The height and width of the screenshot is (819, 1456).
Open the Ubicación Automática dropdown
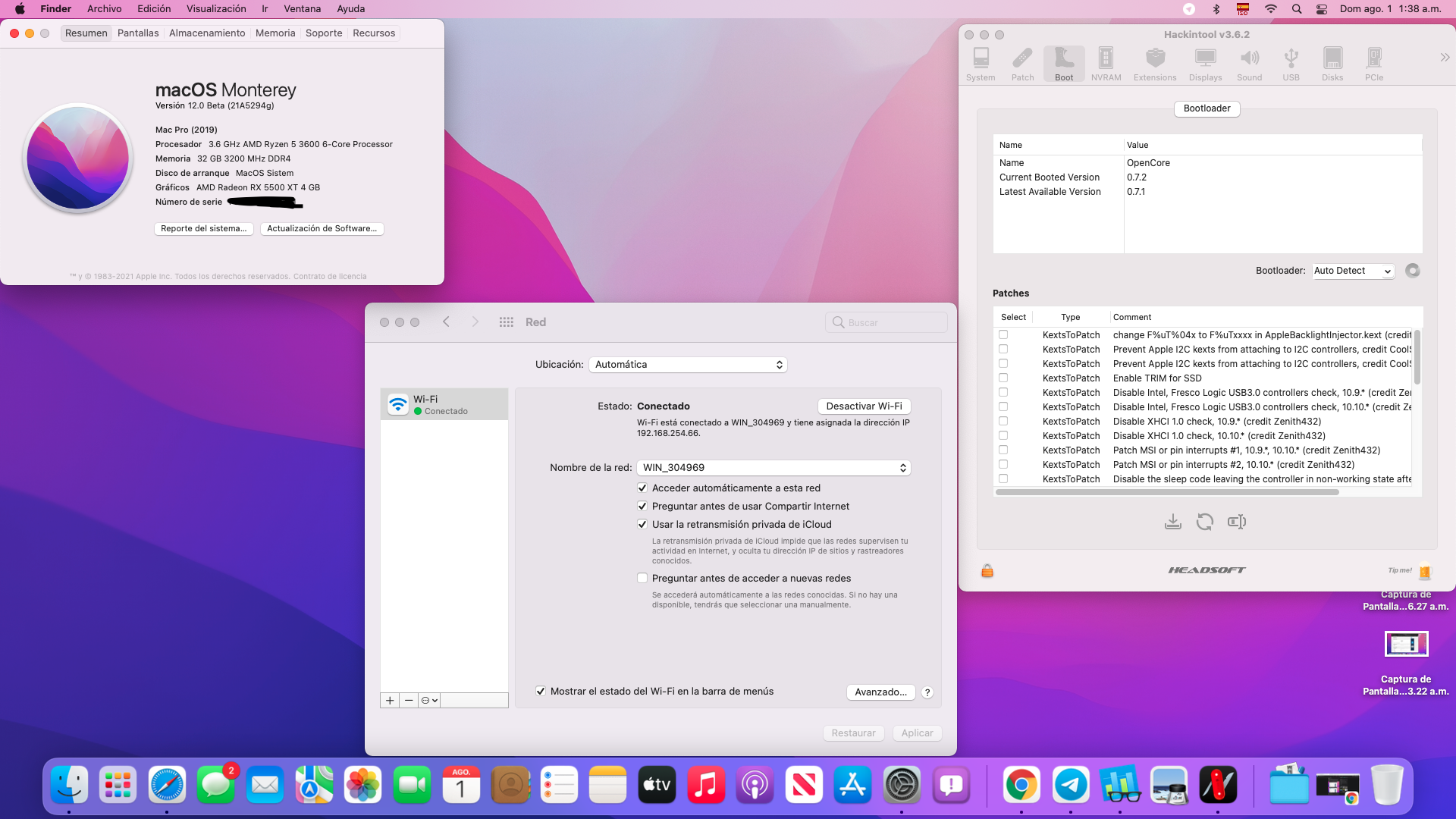(x=688, y=365)
